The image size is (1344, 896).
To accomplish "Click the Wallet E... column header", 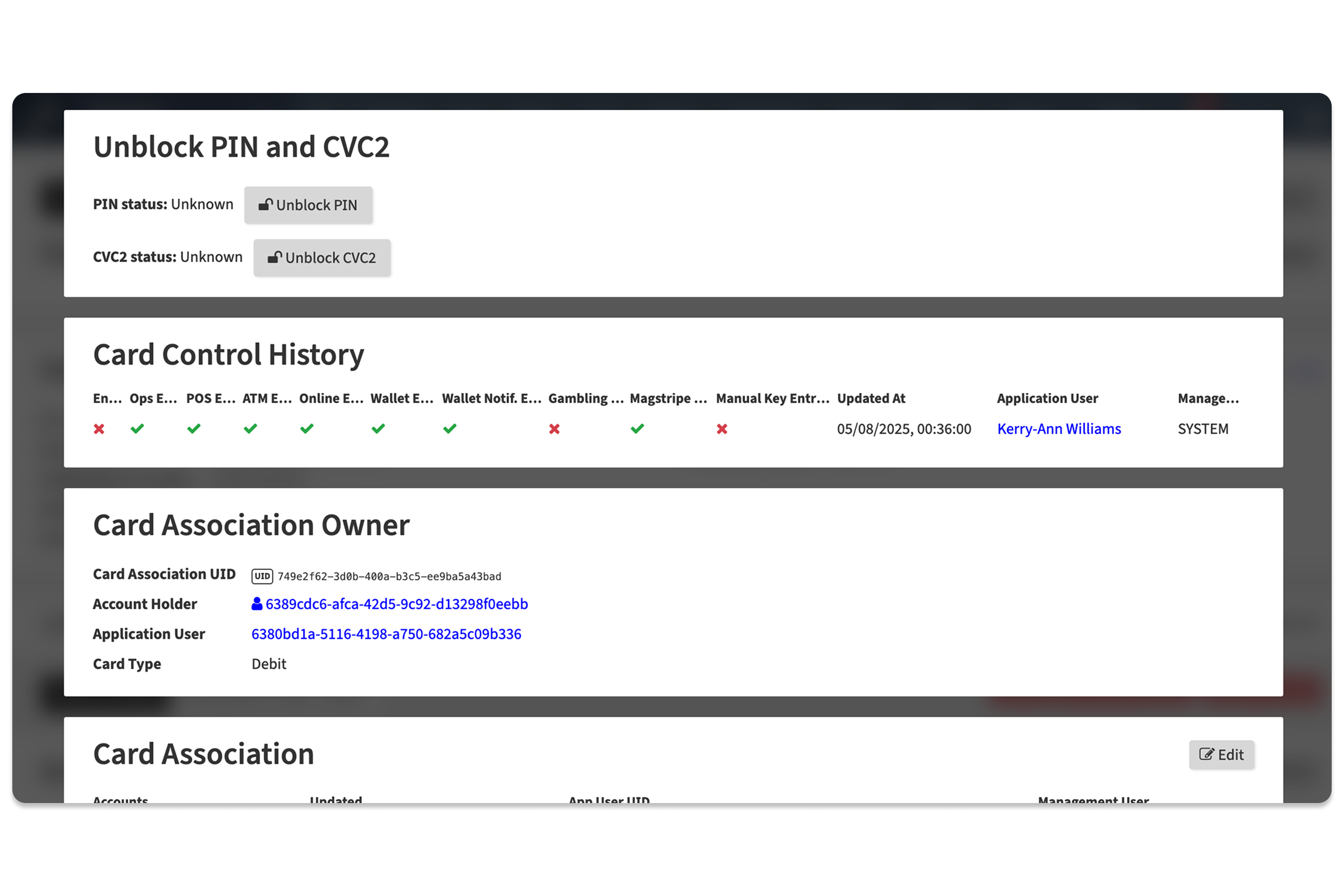I will [402, 398].
